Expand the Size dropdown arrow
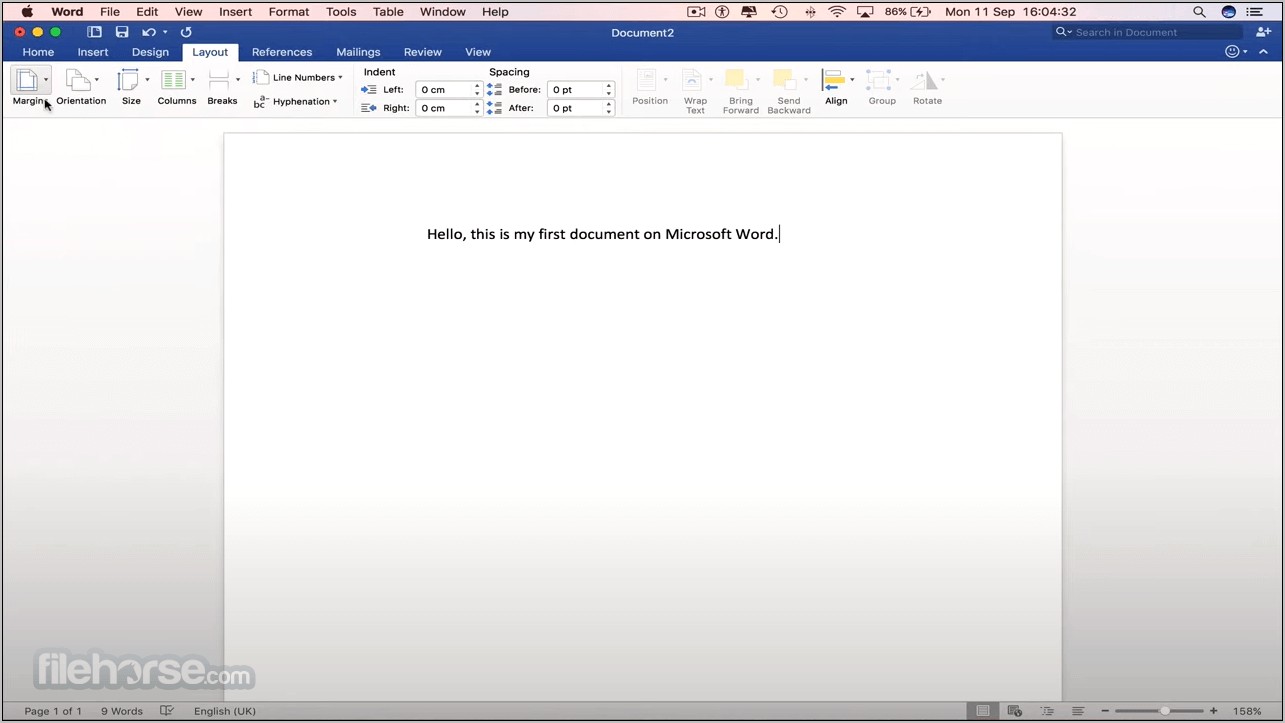 (x=147, y=80)
